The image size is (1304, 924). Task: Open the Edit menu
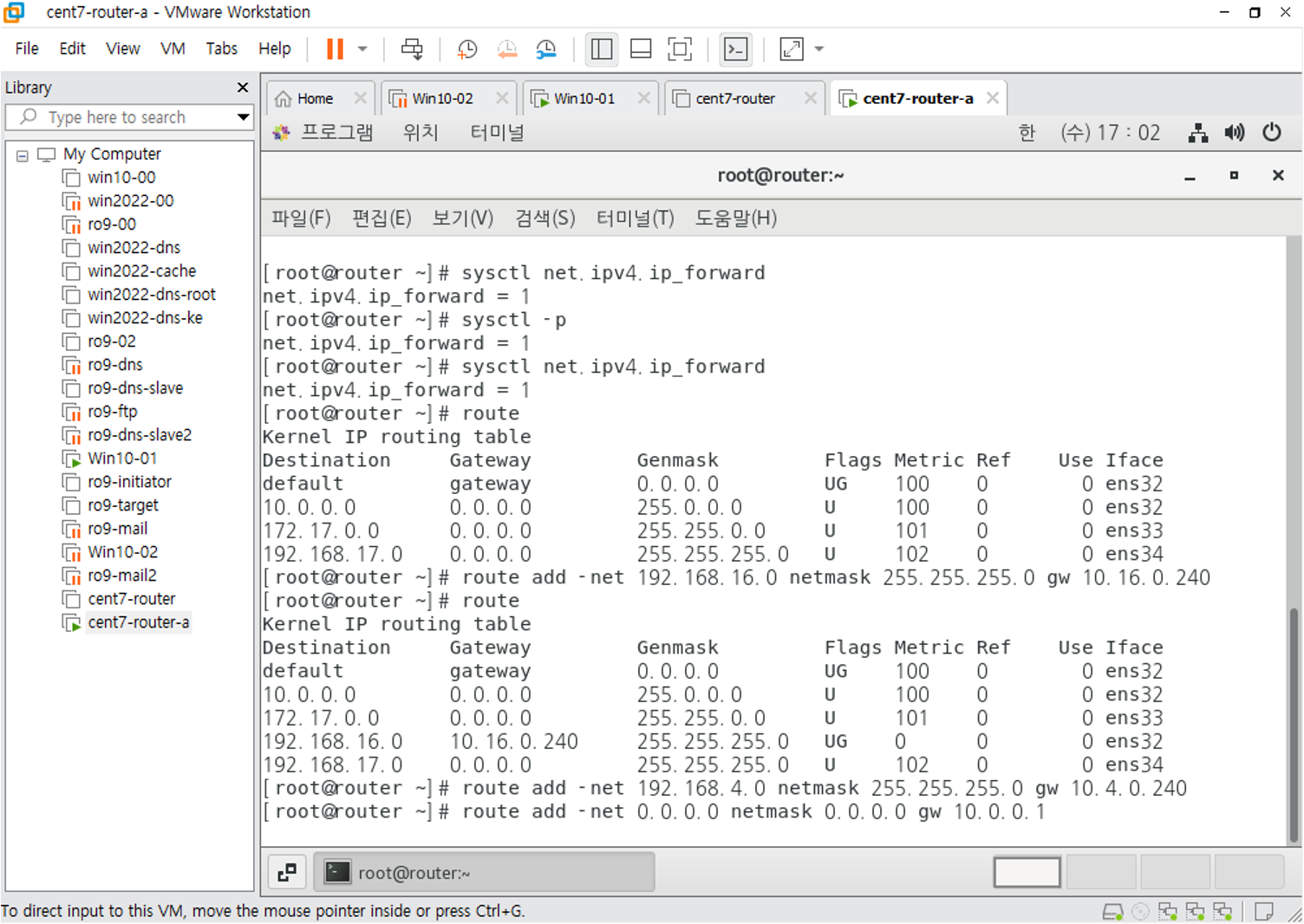(72, 49)
